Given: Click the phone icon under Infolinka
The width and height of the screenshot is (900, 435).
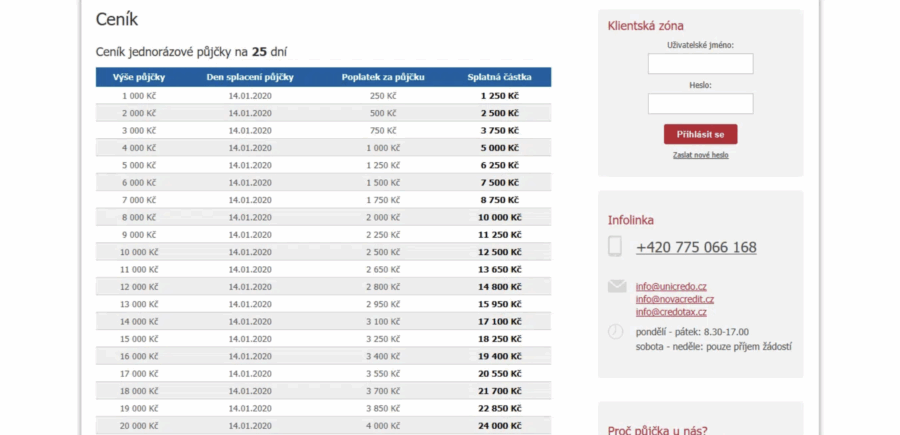Looking at the screenshot, I should (615, 247).
